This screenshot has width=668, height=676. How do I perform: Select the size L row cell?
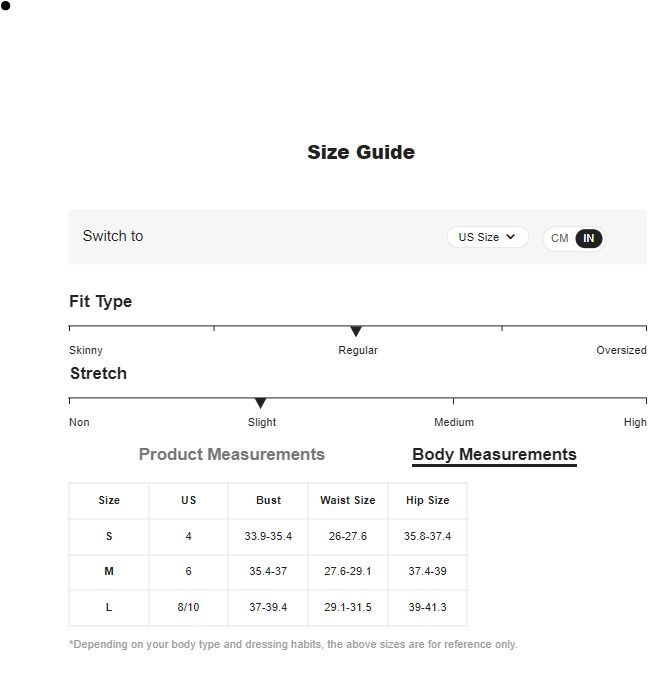(x=109, y=607)
